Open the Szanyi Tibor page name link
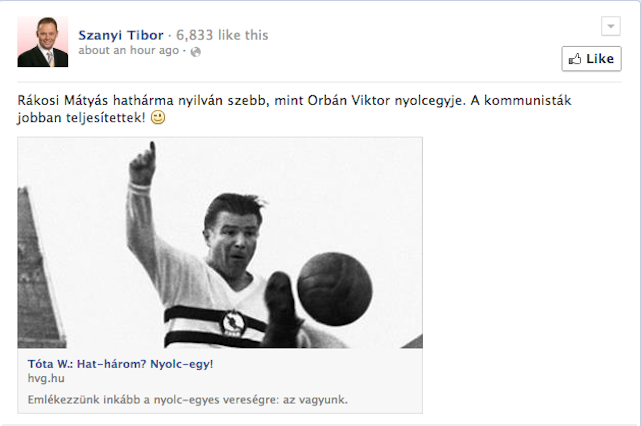 coord(121,35)
